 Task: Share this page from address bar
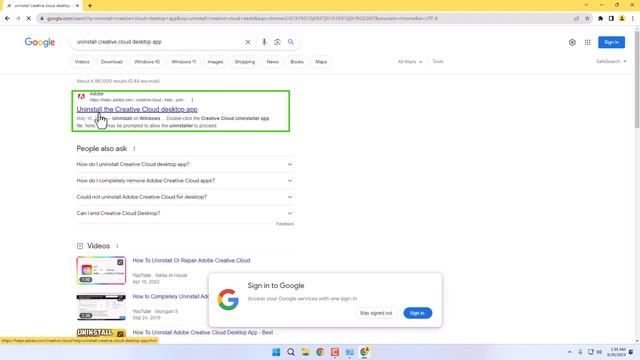(576, 18)
